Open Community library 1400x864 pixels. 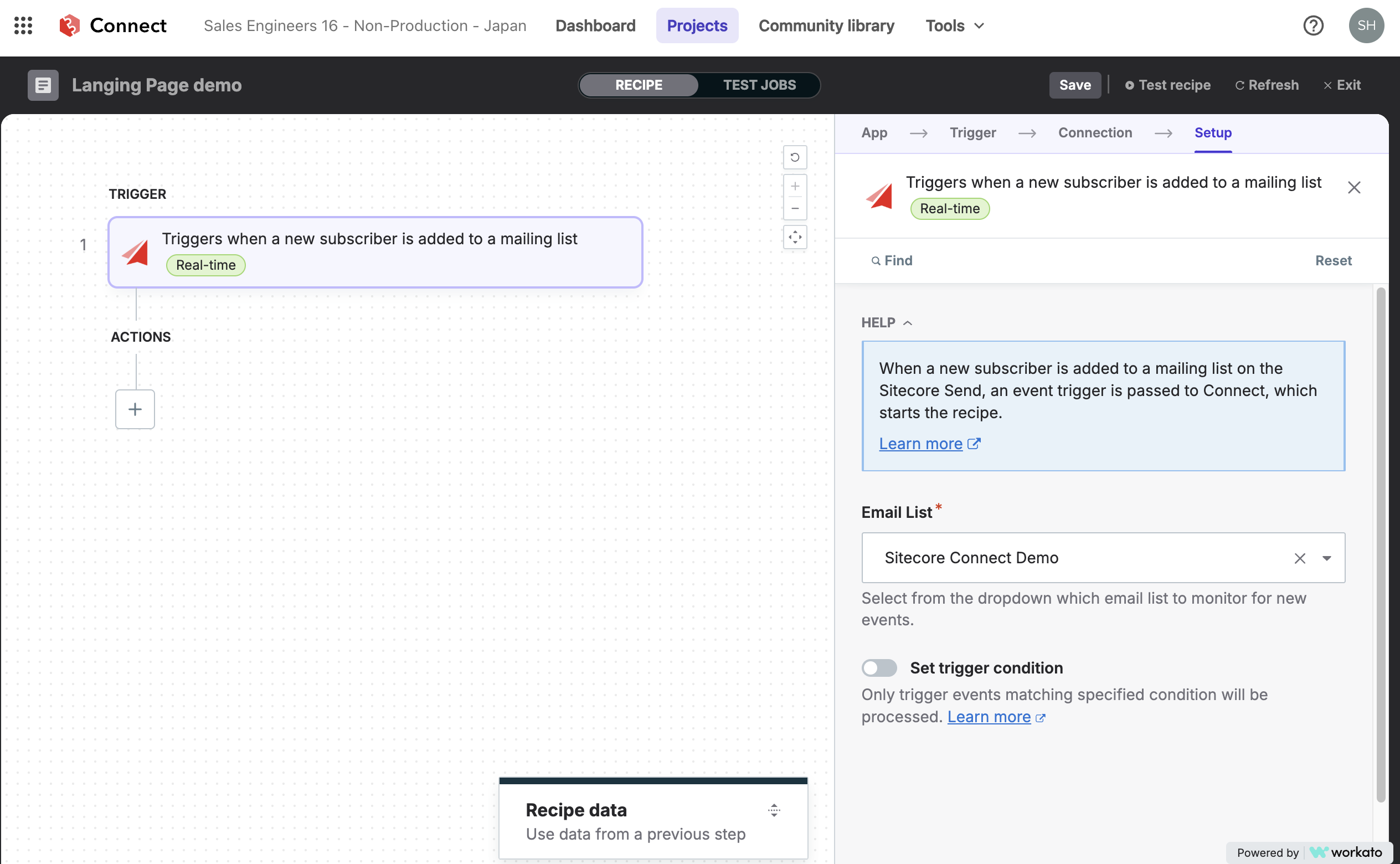(826, 25)
